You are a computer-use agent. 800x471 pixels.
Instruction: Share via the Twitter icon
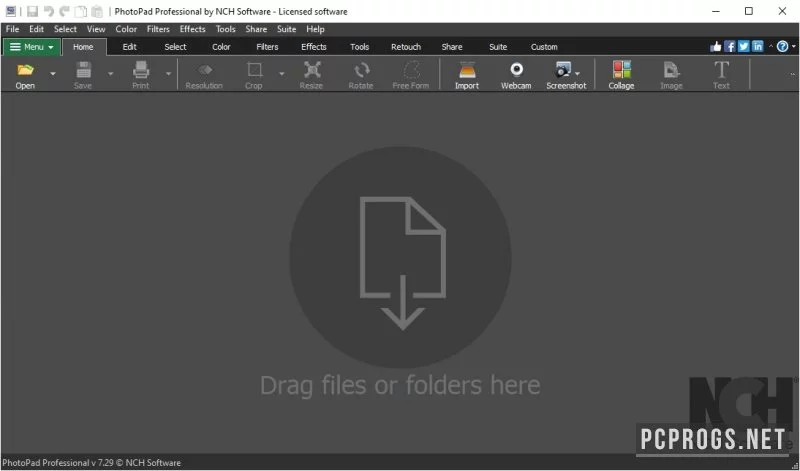click(x=743, y=46)
